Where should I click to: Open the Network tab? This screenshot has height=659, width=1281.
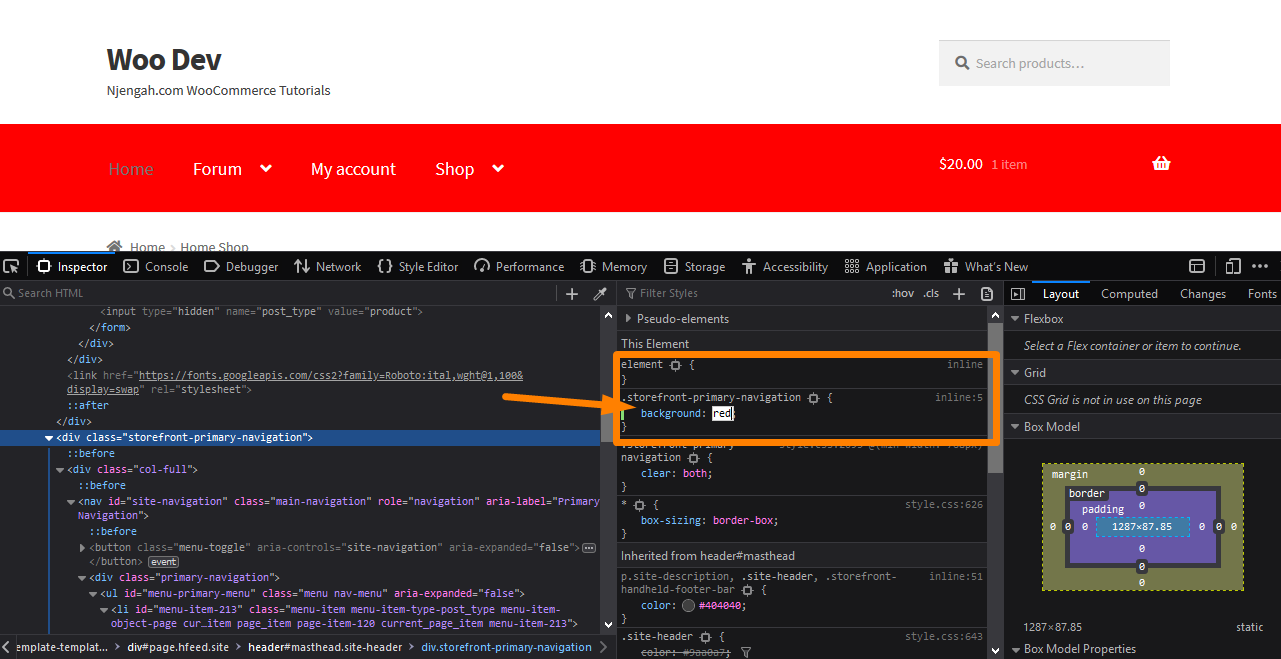tap(327, 266)
